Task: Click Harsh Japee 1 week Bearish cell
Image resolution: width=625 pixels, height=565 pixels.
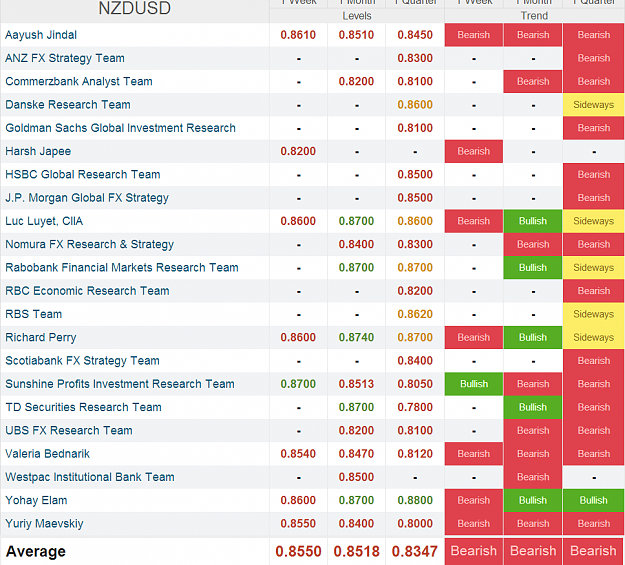Action: point(474,151)
